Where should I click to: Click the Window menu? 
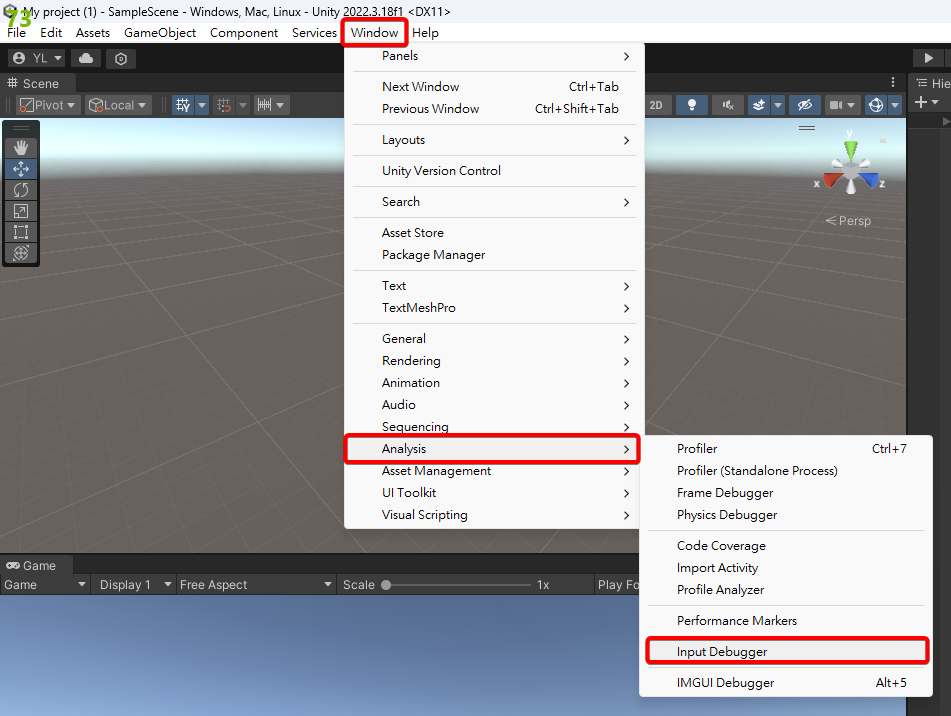click(x=374, y=33)
